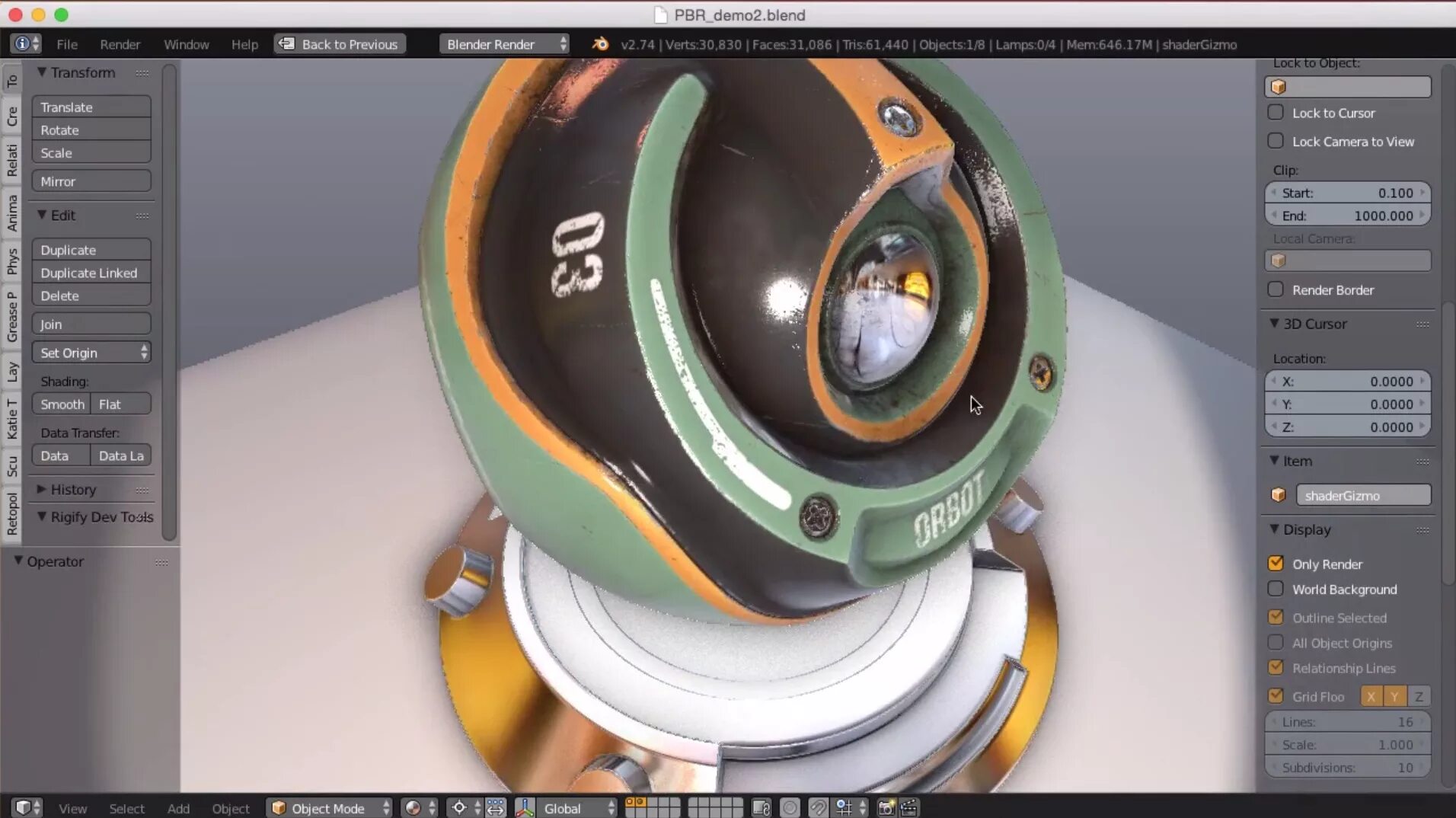The image size is (1456, 818).
Task: Click the Blender logo icon in header
Action: click(600, 44)
